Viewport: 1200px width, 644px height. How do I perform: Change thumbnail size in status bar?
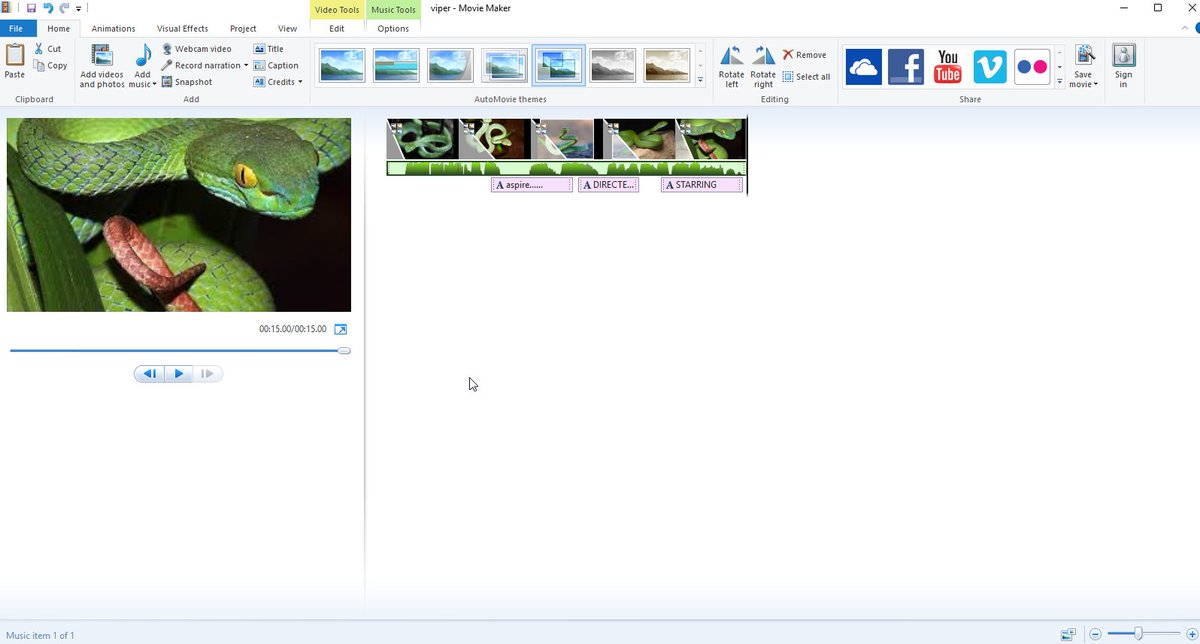coord(1068,634)
